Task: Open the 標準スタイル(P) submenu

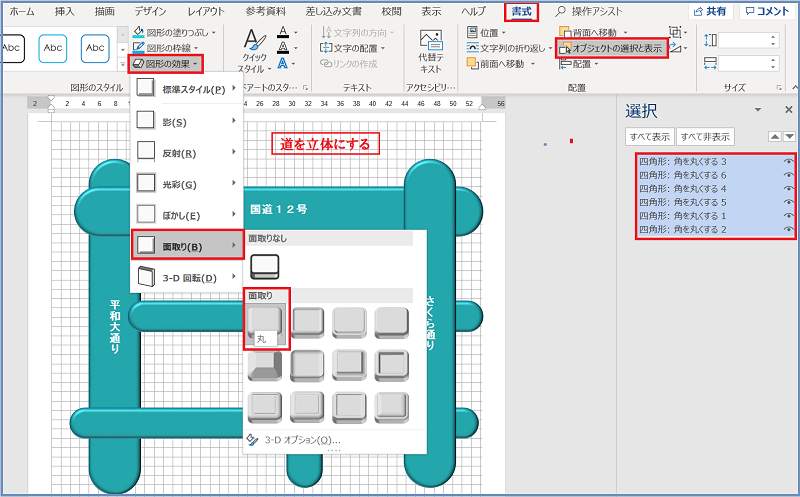Action: pos(187,89)
